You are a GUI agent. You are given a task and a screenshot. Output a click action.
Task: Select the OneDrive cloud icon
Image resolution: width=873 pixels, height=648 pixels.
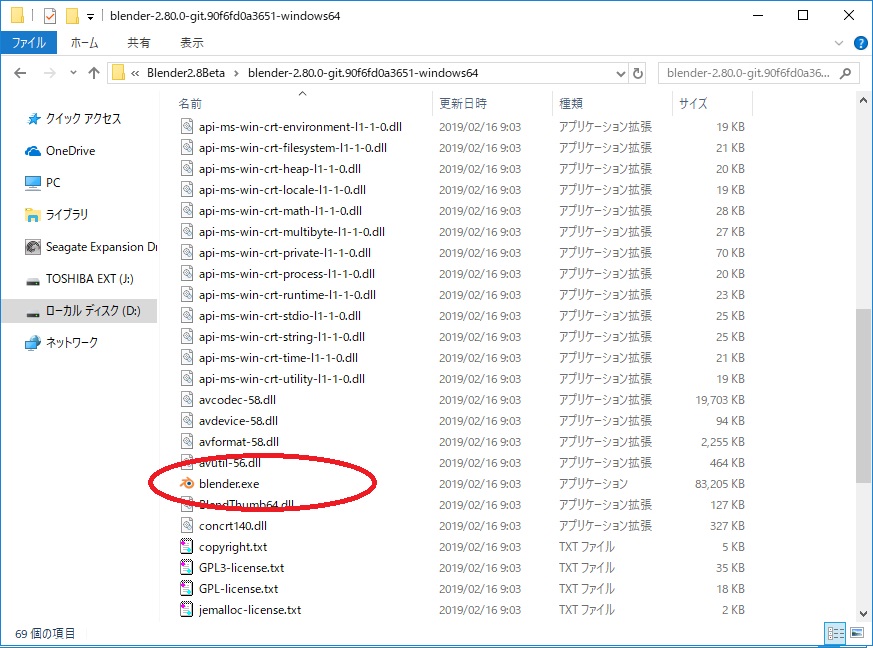(33, 151)
